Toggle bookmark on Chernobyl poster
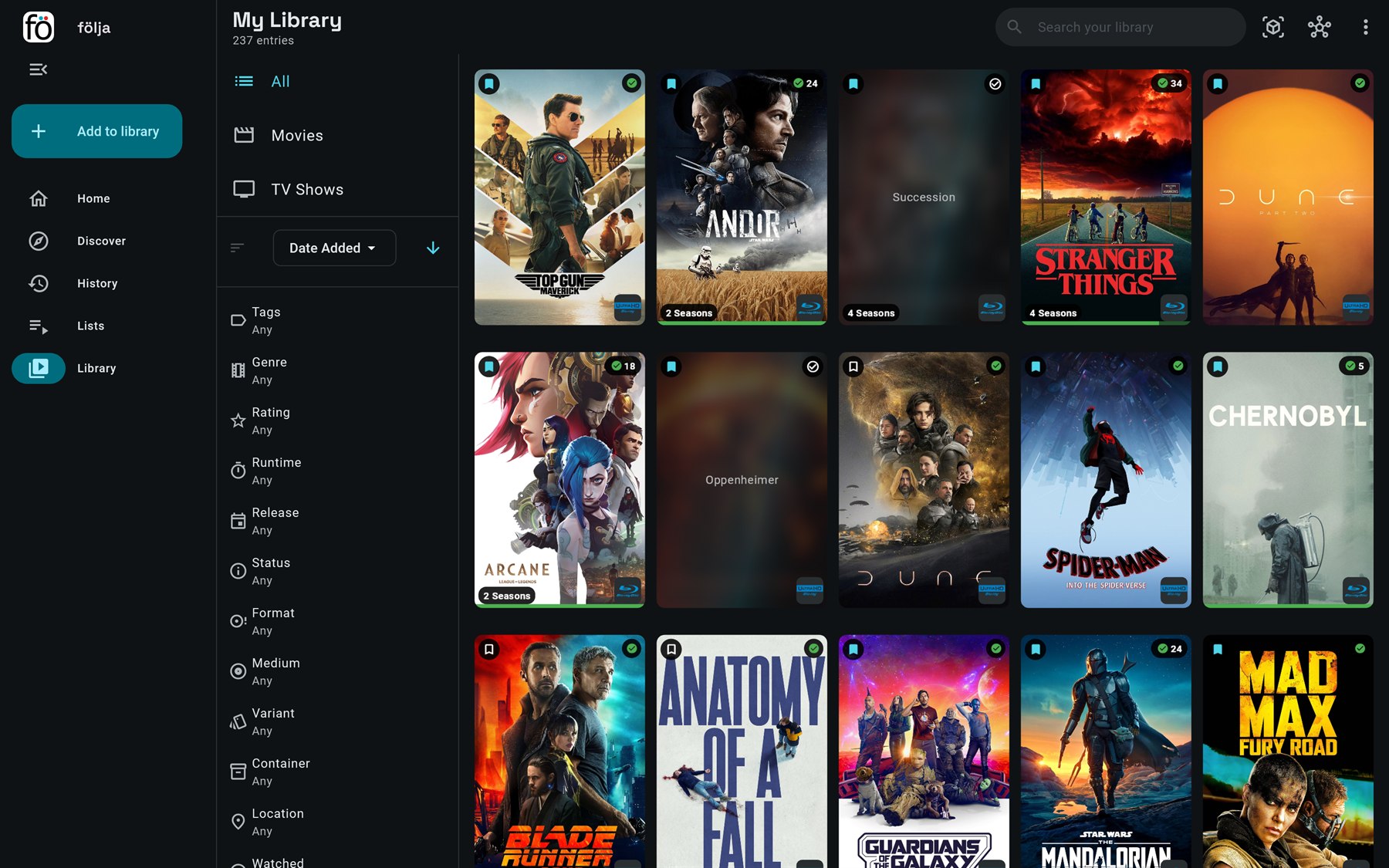The image size is (1389, 868). click(x=1218, y=366)
